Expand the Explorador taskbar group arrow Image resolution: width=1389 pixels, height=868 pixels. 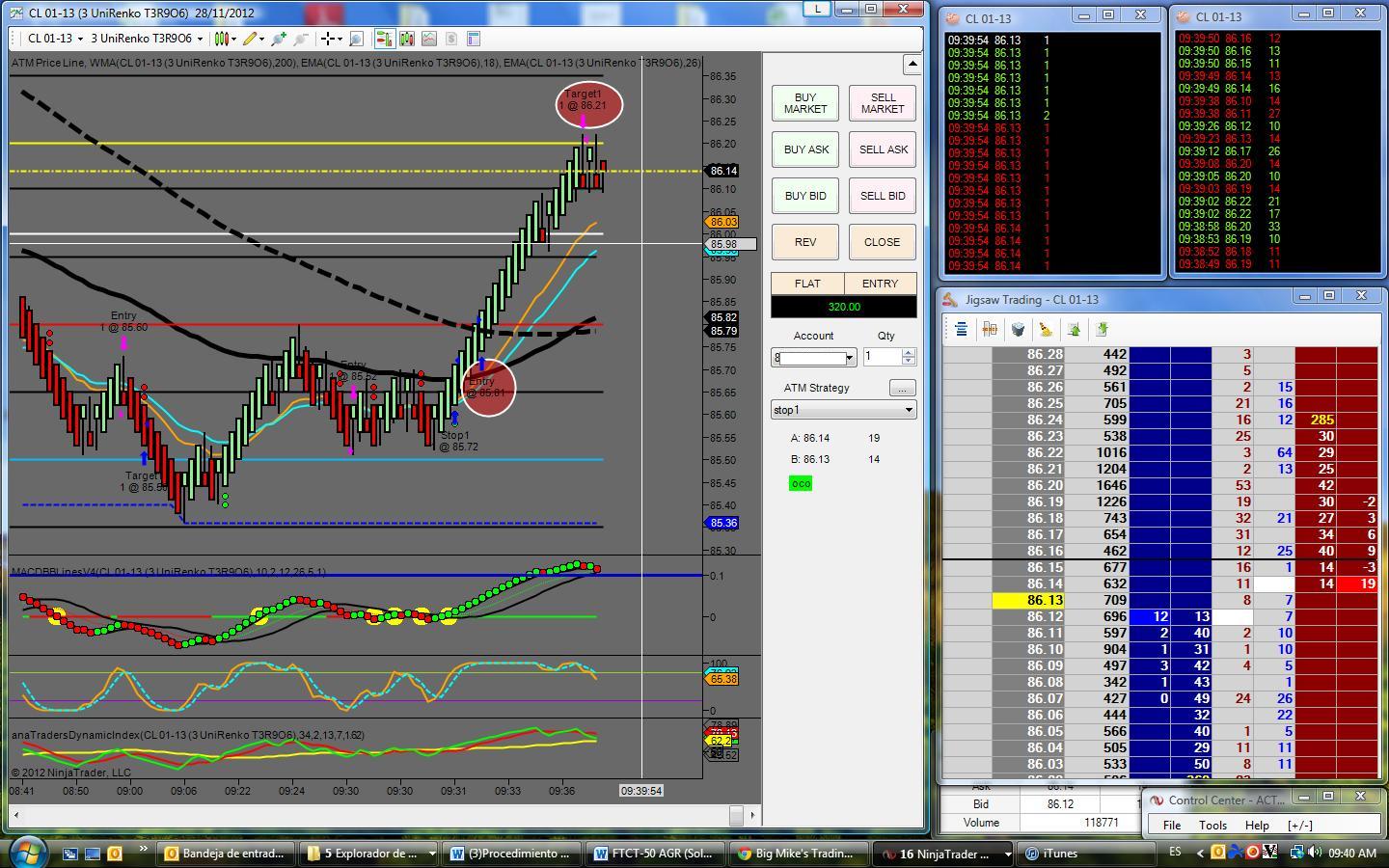tap(431, 854)
